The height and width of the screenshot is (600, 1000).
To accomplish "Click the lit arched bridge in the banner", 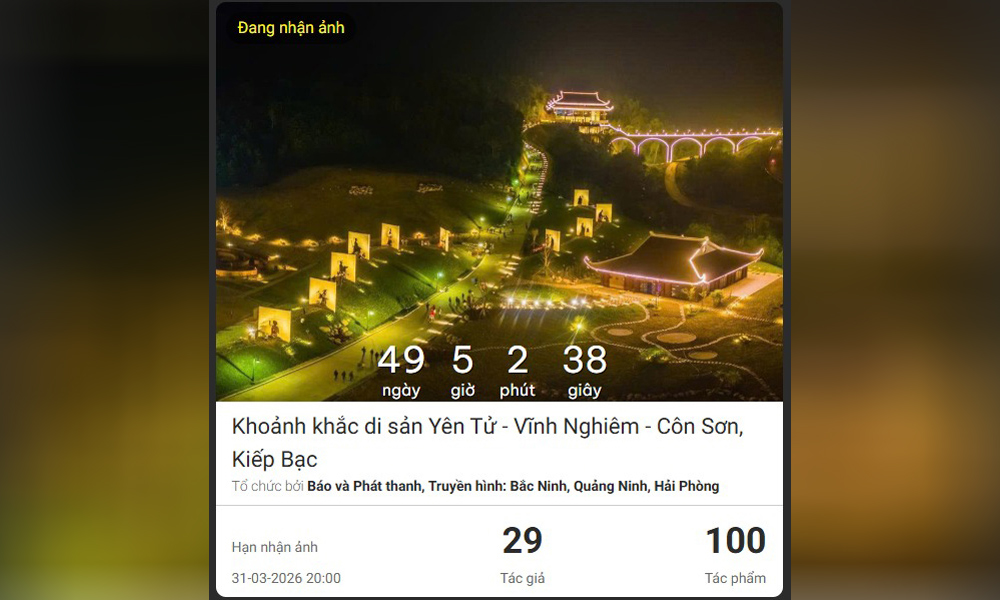I will 692,143.
